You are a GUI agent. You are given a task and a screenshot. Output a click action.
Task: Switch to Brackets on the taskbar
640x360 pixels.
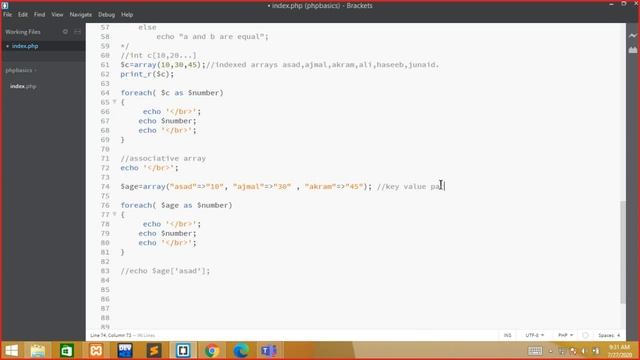183,351
